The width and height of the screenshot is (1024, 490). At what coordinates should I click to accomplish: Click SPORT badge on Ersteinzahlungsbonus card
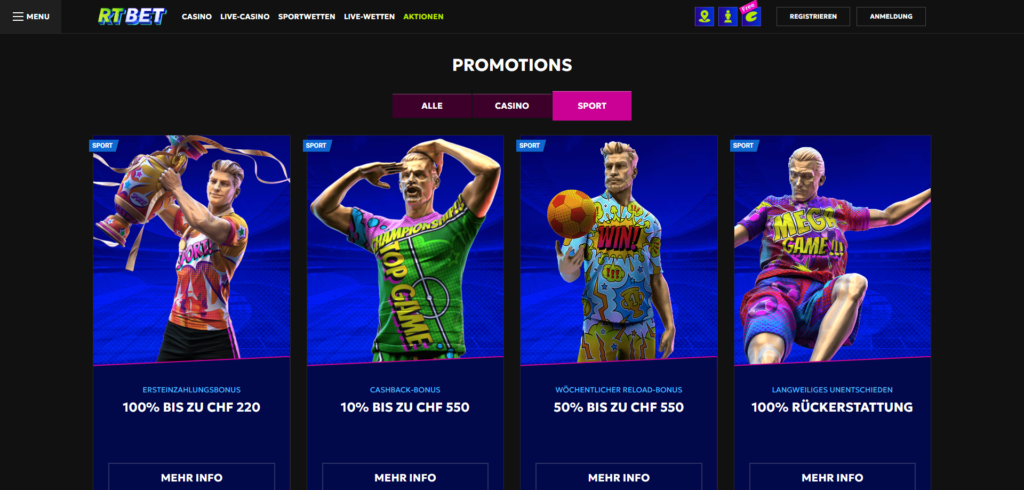click(x=103, y=146)
